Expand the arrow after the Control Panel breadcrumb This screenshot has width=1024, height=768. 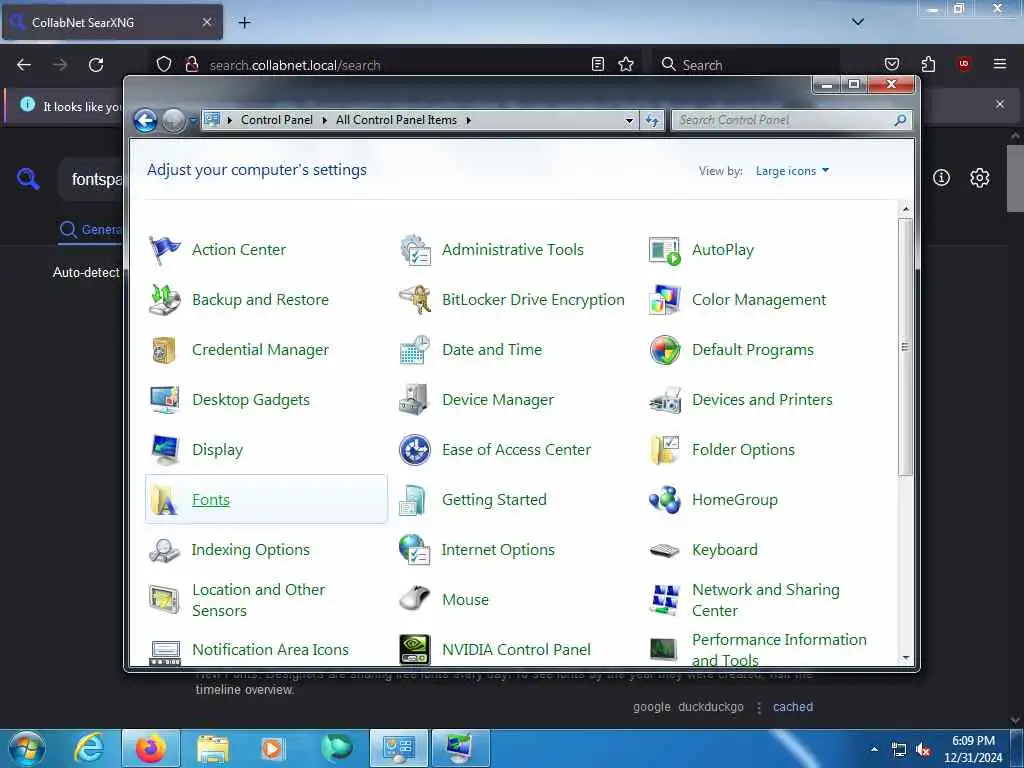[324, 120]
